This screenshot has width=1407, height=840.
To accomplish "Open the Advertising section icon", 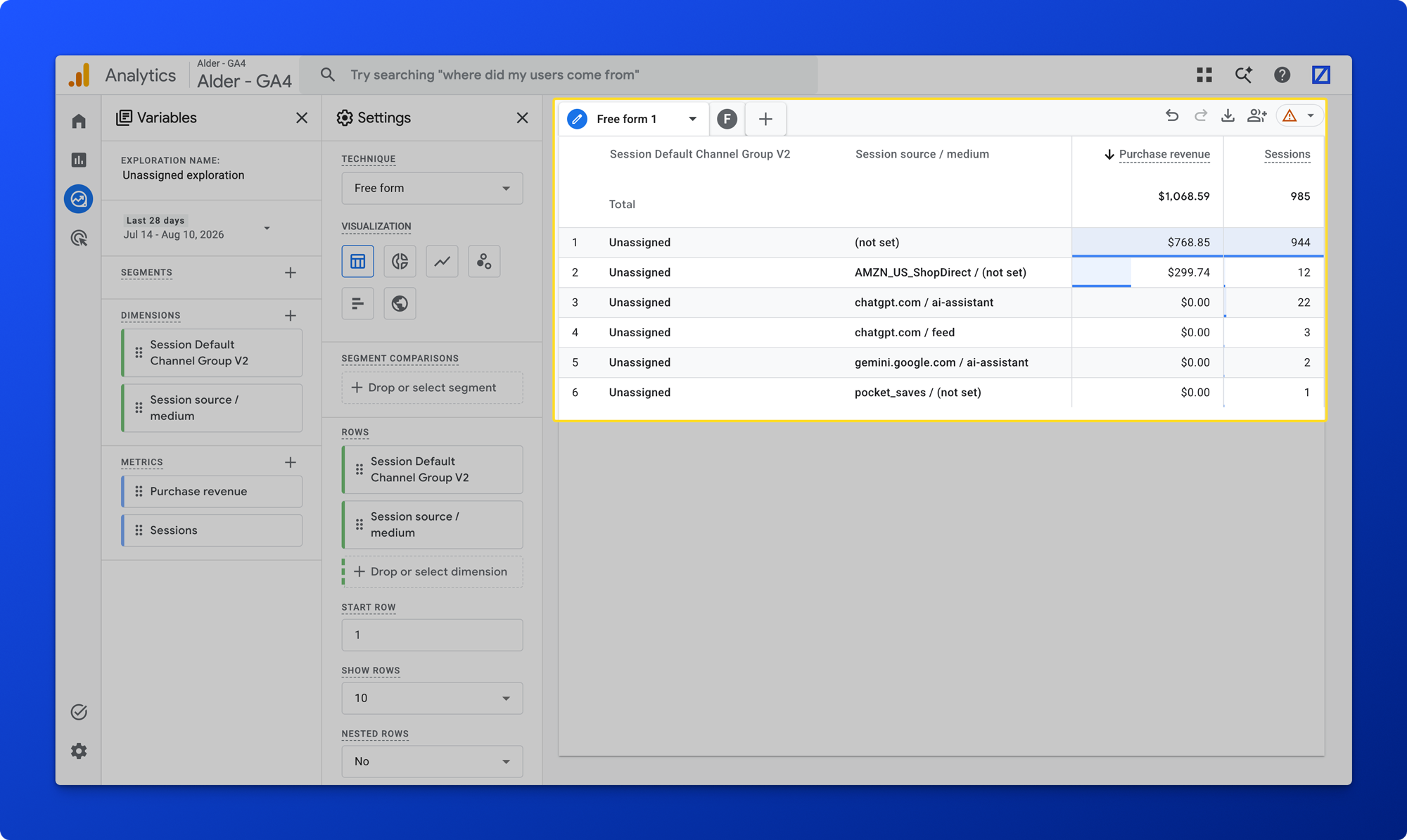I will tap(79, 238).
